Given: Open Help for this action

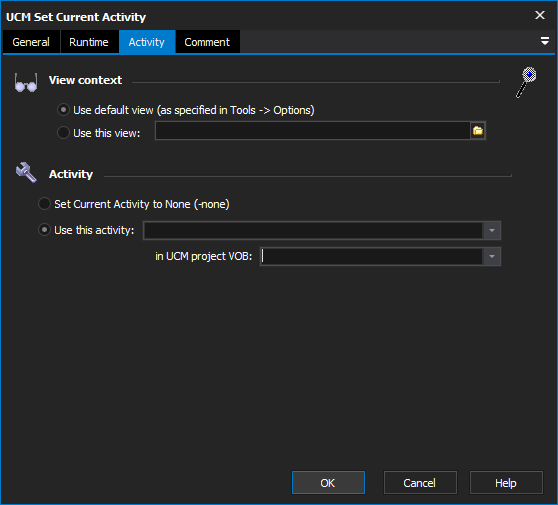Looking at the screenshot, I should (x=506, y=483).
